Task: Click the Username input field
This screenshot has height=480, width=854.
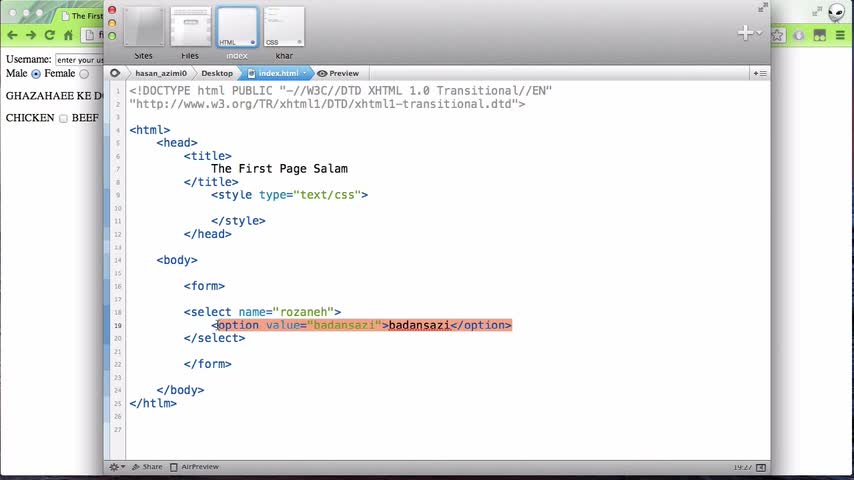Action: click(80, 59)
